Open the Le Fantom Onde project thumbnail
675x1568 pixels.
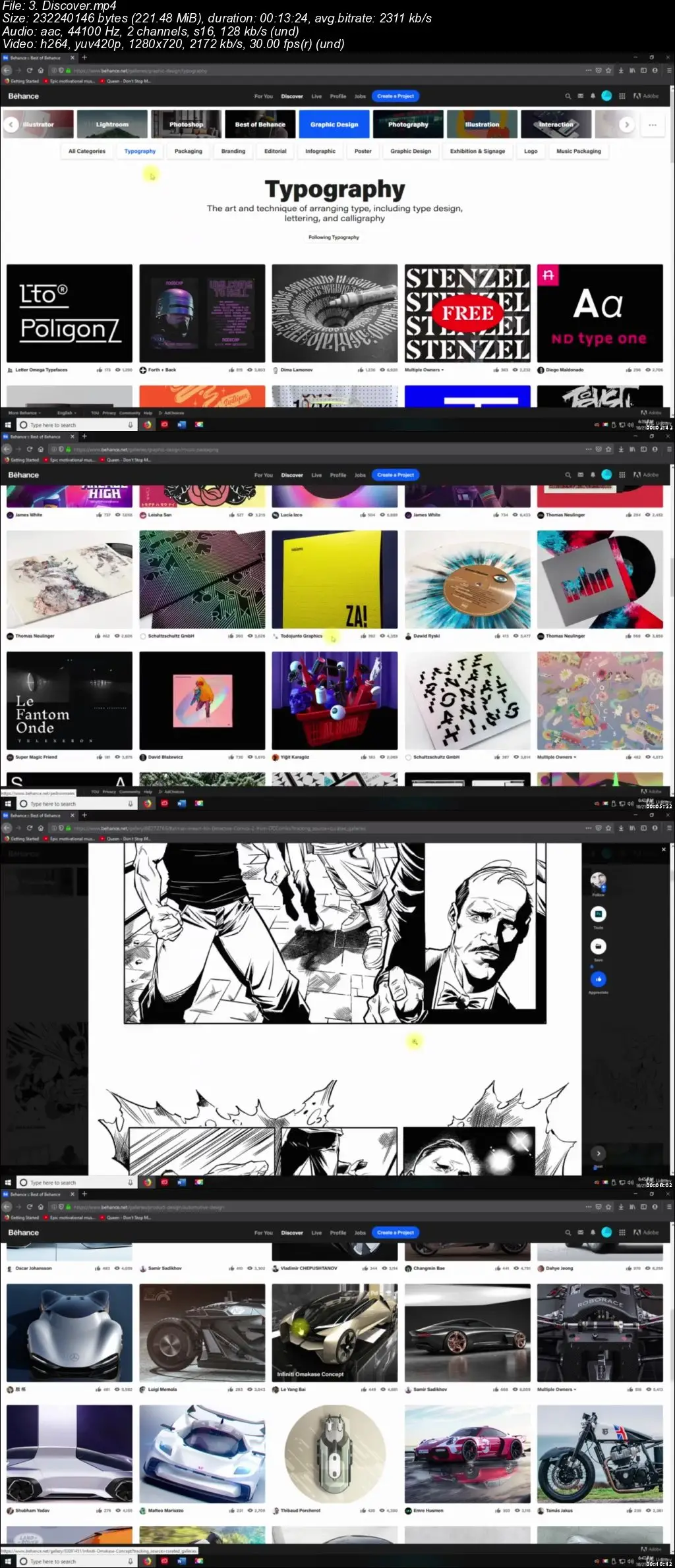(x=69, y=700)
